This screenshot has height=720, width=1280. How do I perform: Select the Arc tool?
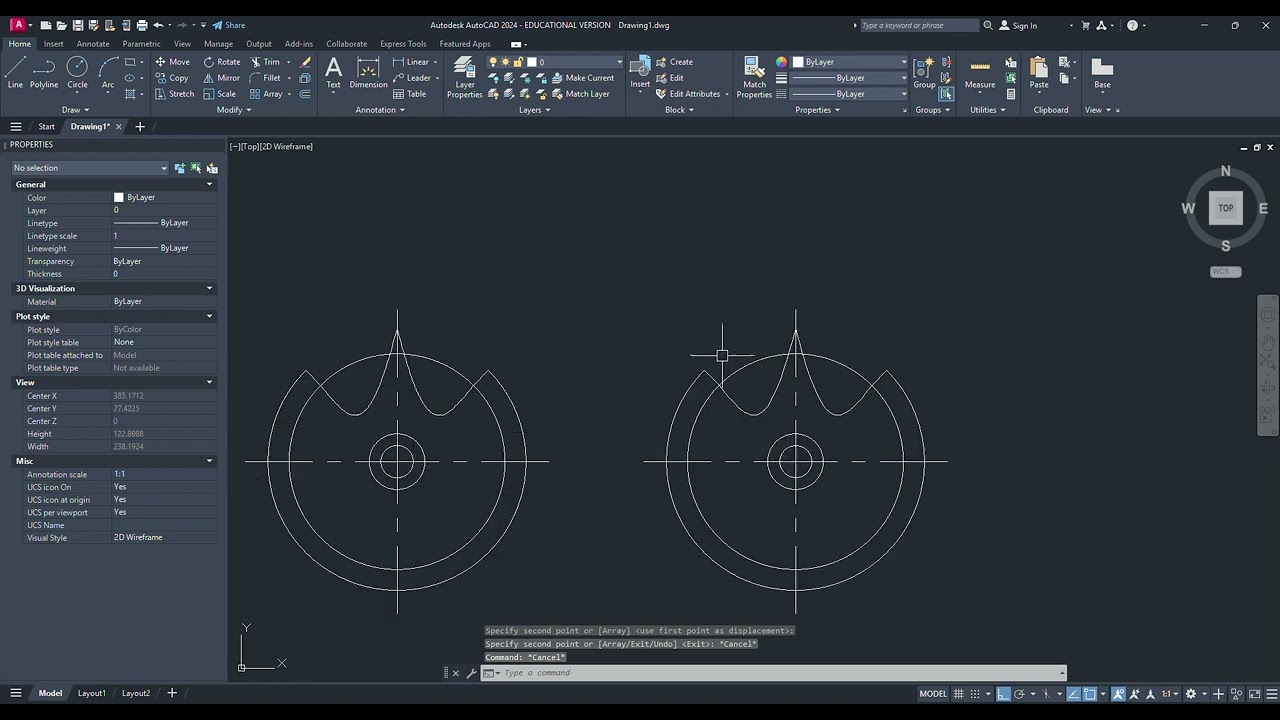point(108,73)
